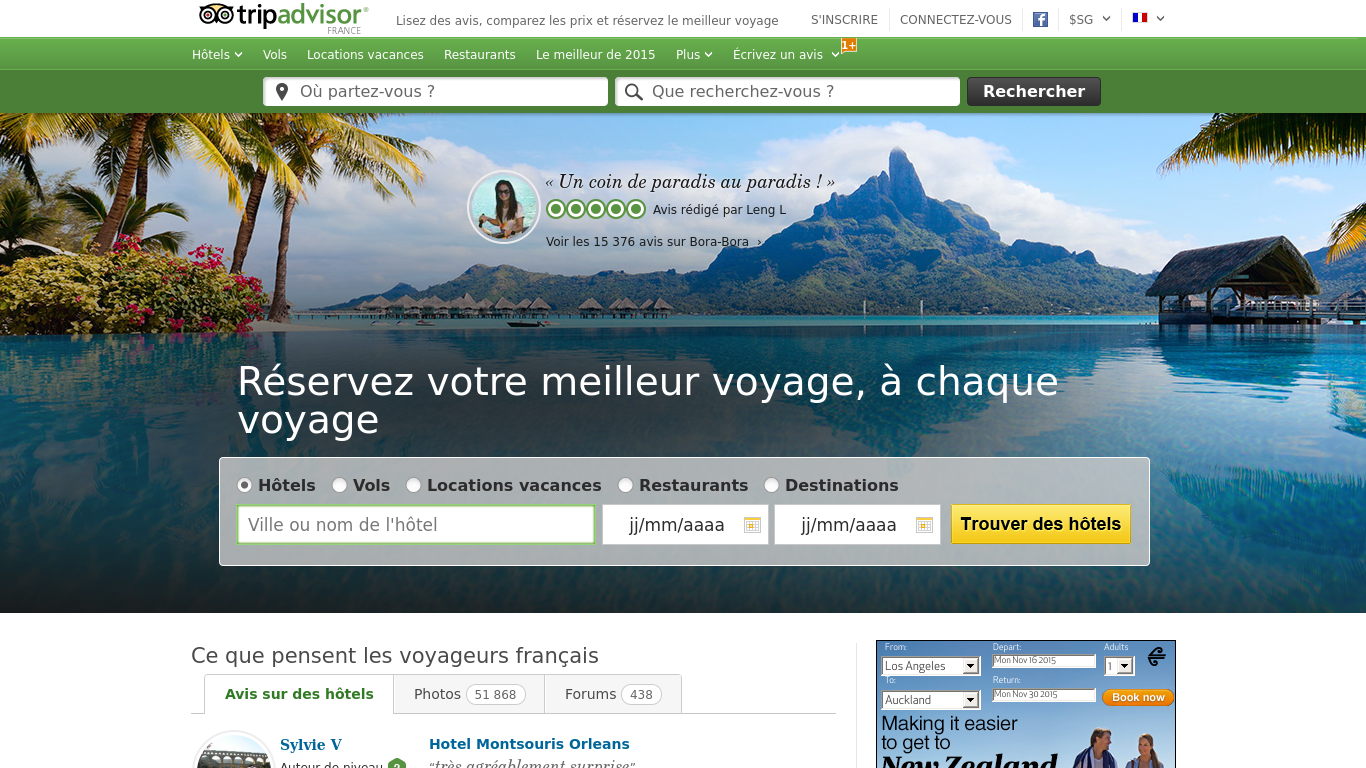Select the Vols radio button
The height and width of the screenshot is (768, 1366).
click(340, 485)
